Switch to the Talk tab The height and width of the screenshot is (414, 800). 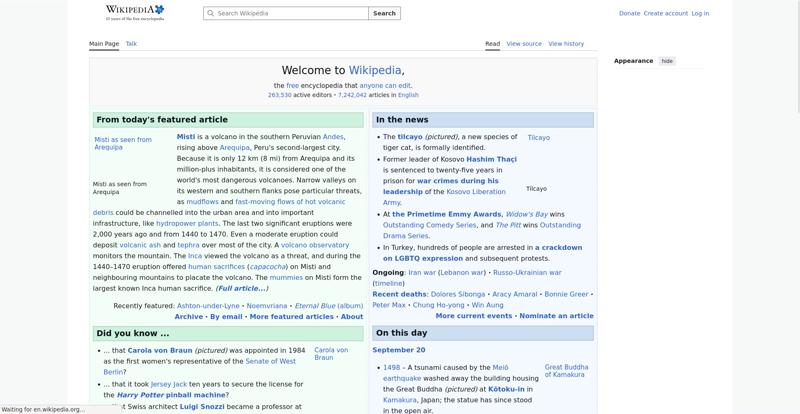pos(131,44)
